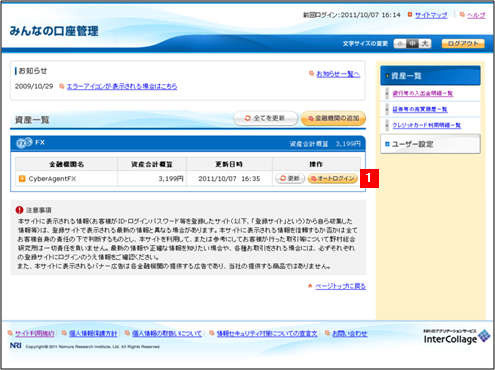Open the 個人情報保護方針 footer link

tap(93, 333)
